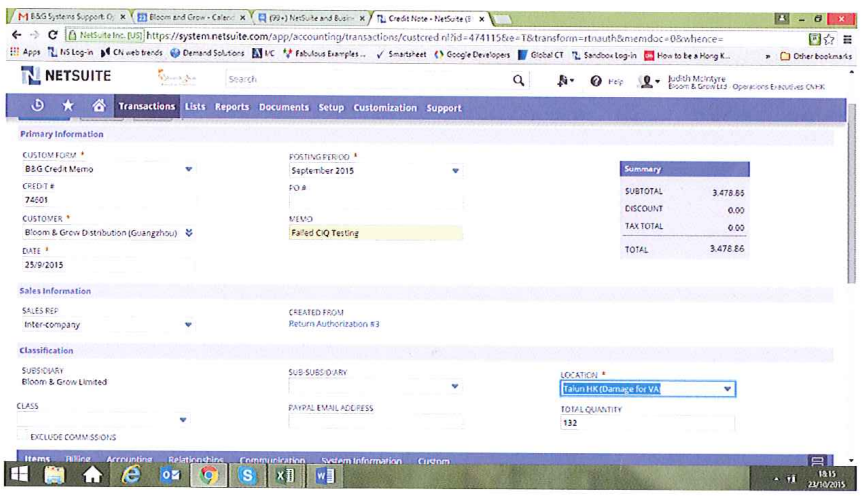Screen dimensions: 861x496
Task: Open File Explorer from the taskbar
Action: pyautogui.click(x=54, y=475)
